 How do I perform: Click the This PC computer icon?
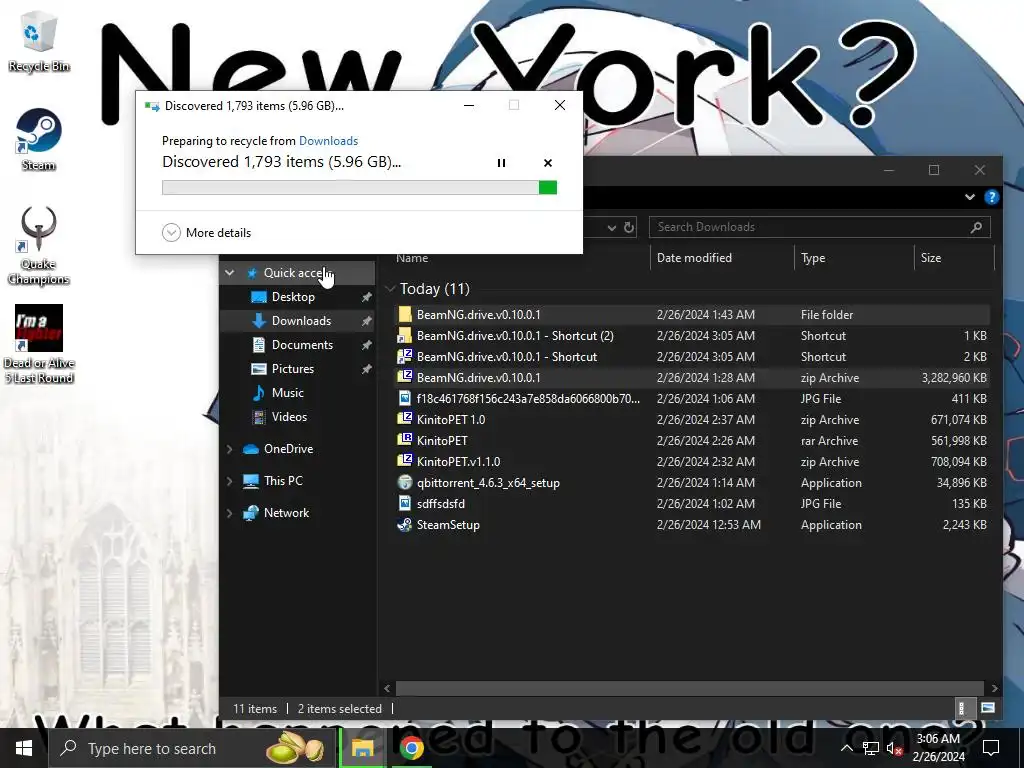pos(251,481)
